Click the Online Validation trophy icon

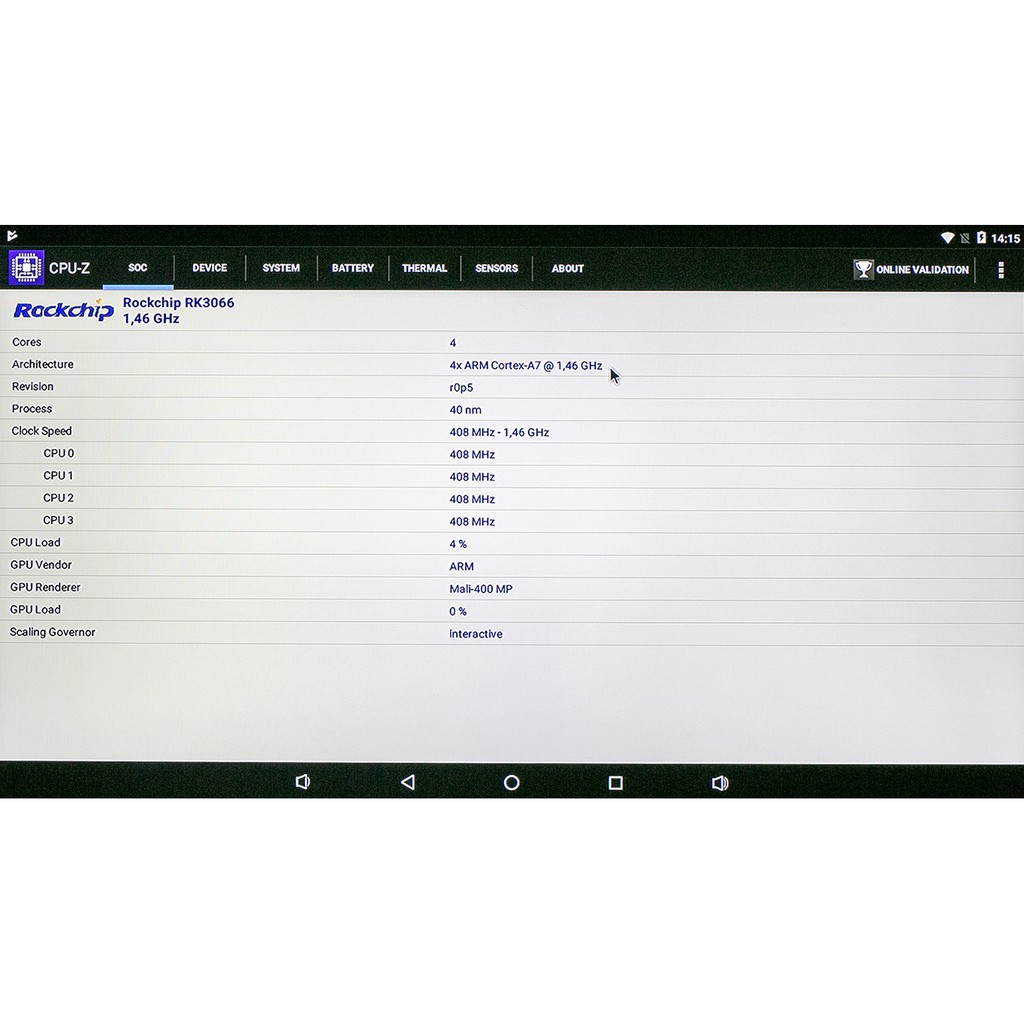863,269
